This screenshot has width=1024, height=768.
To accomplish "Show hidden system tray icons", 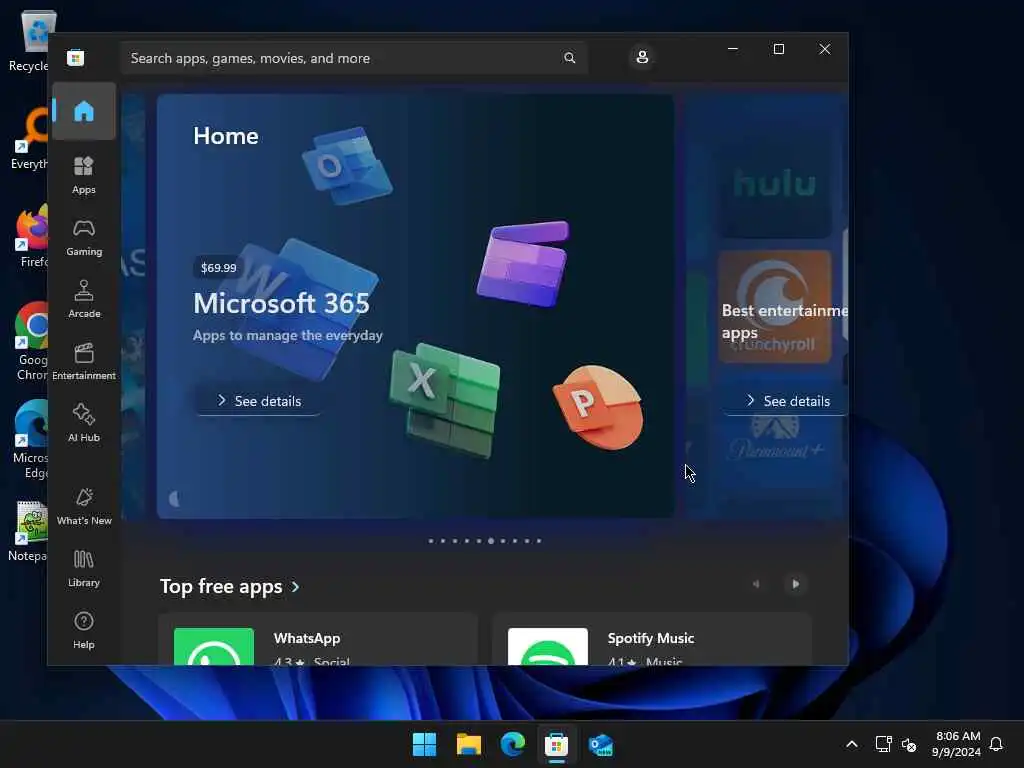I will [x=852, y=744].
